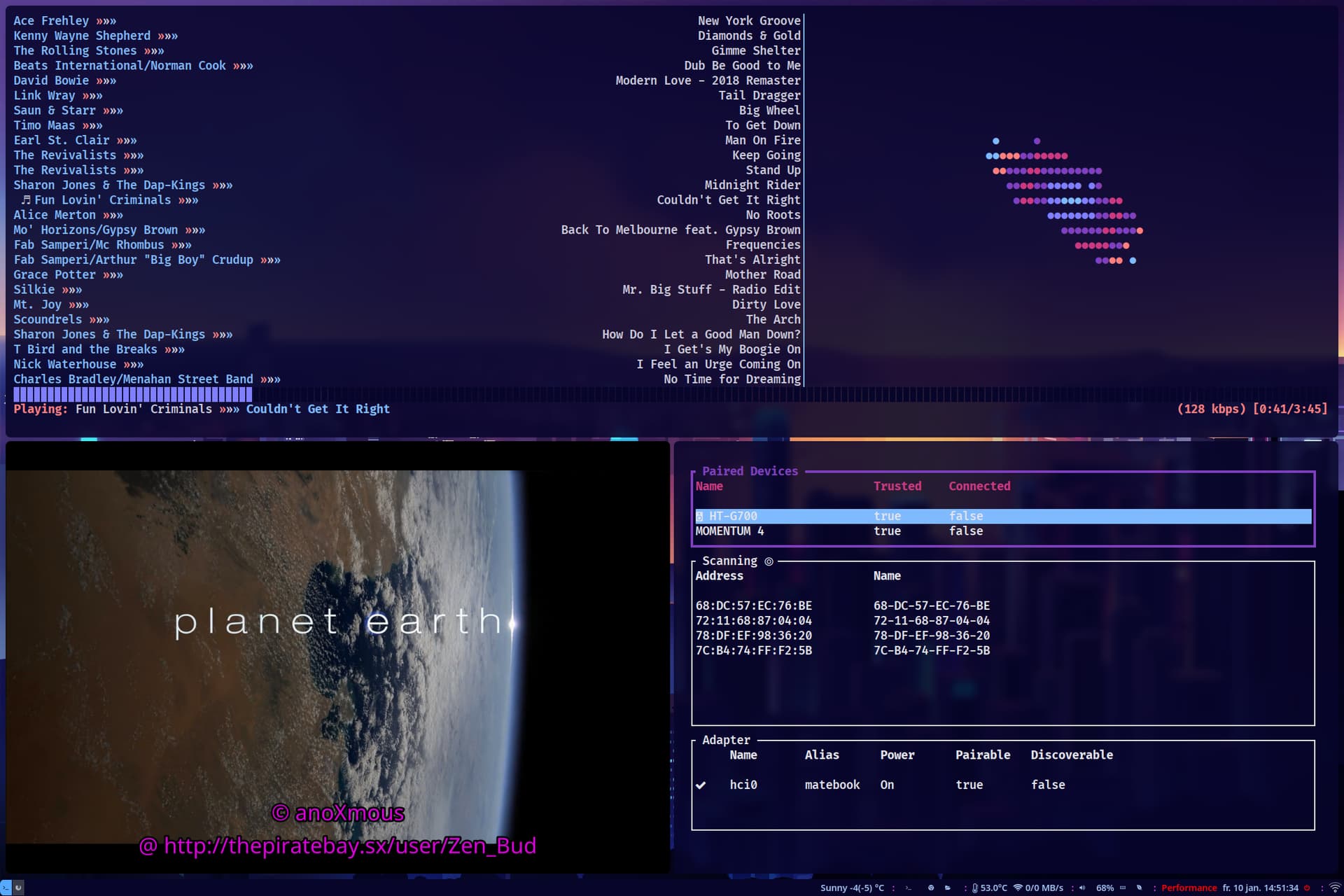Click the circular launcher icon beside the folder
The image size is (1344, 896).
click(931, 888)
